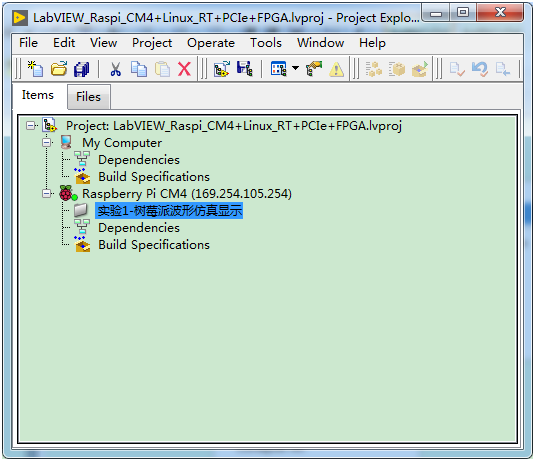Click the gray folder icon beside 实验1
The width and height of the screenshot is (535, 461).
(81, 211)
